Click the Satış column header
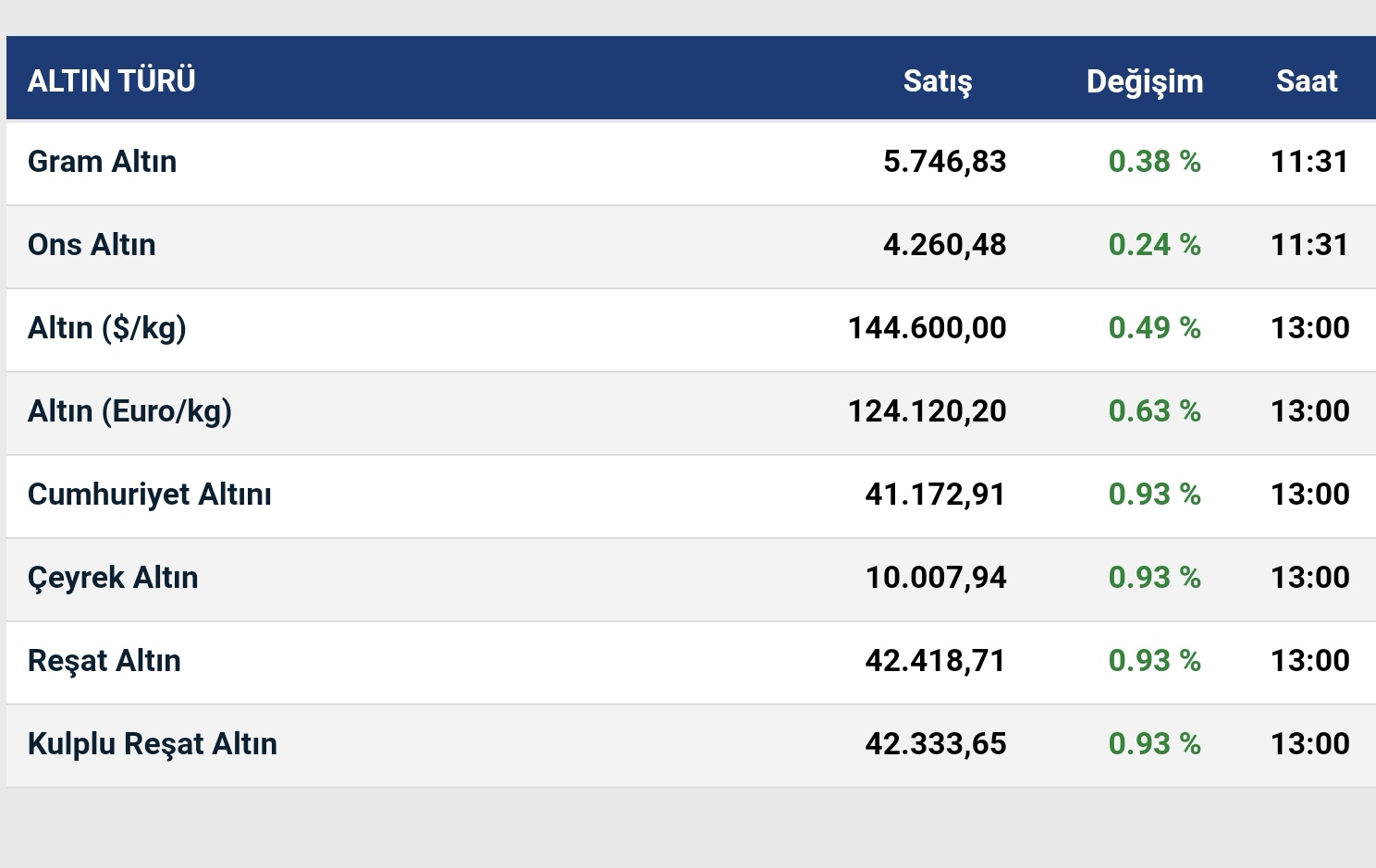The image size is (1376, 868). [x=937, y=81]
